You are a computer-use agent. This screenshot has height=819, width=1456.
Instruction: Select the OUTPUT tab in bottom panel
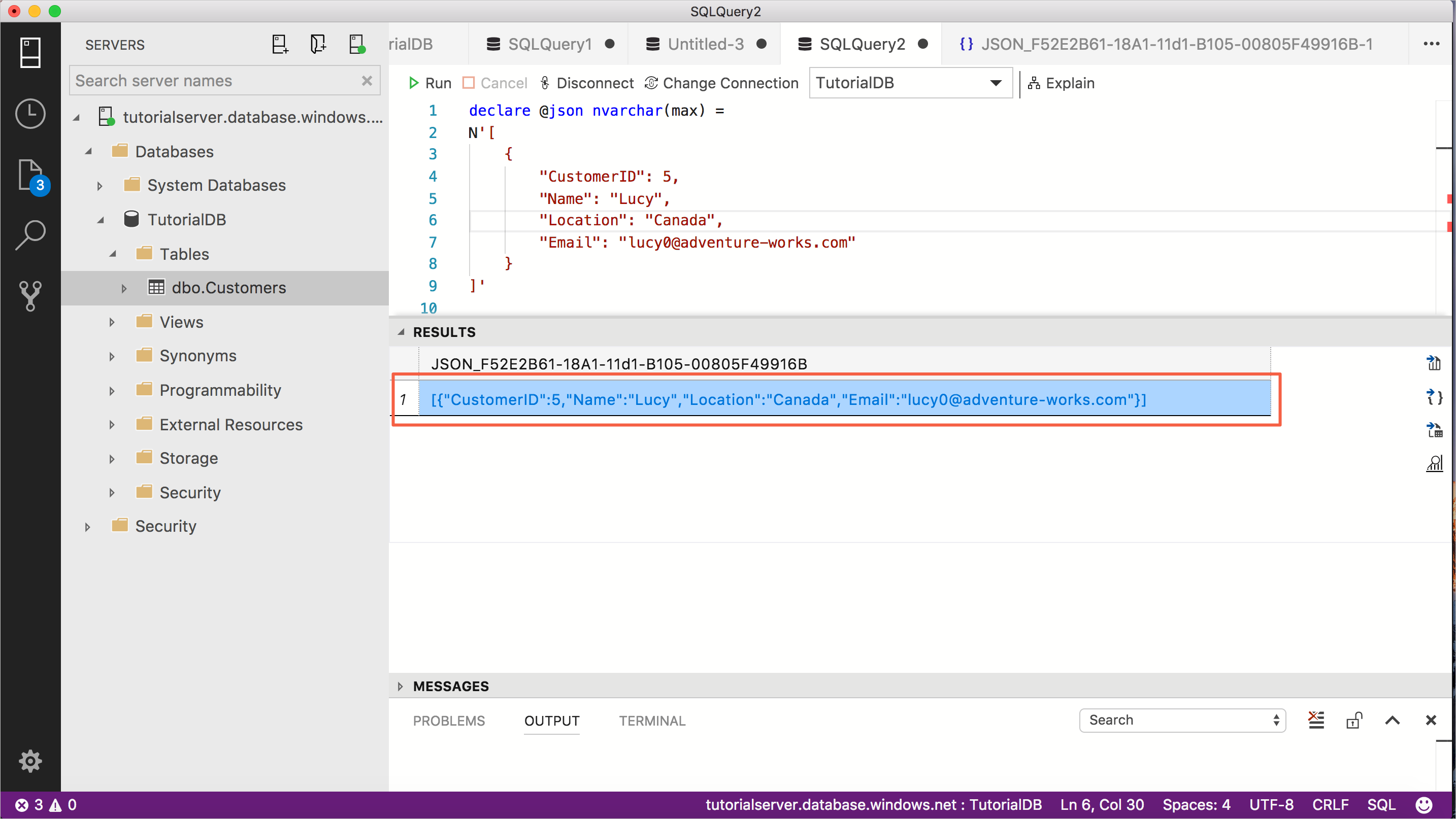click(552, 720)
